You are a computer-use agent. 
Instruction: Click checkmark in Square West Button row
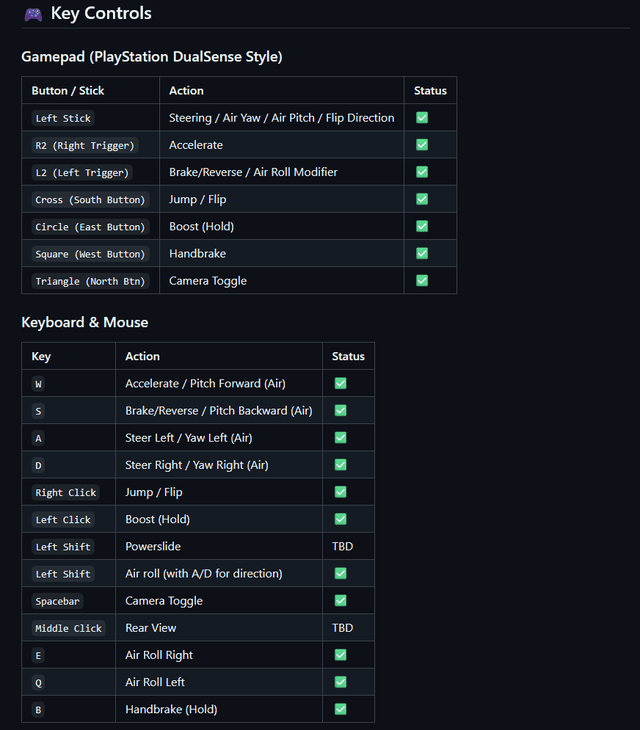pos(422,254)
